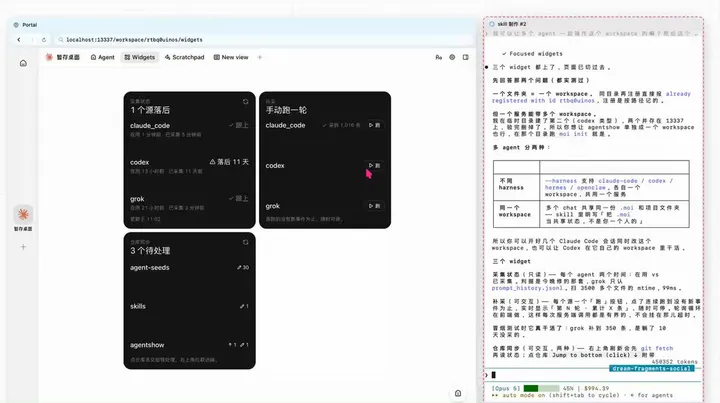Run the grok source manually
Viewport: 720px width, 403px height.
click(x=375, y=206)
